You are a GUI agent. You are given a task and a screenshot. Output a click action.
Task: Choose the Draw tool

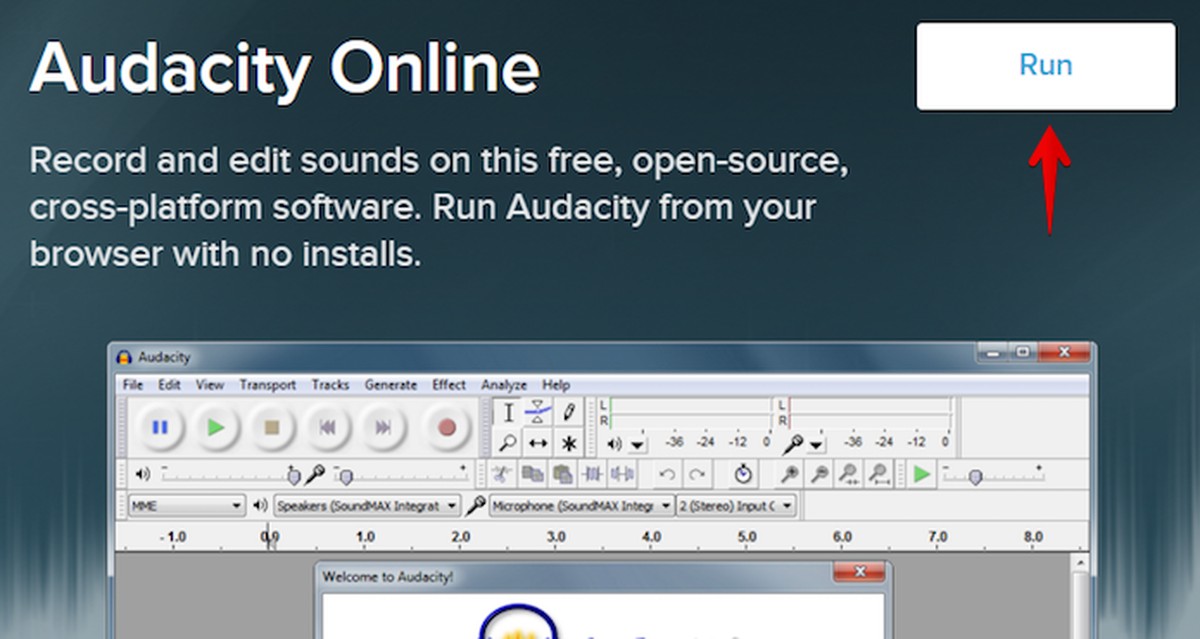click(570, 412)
